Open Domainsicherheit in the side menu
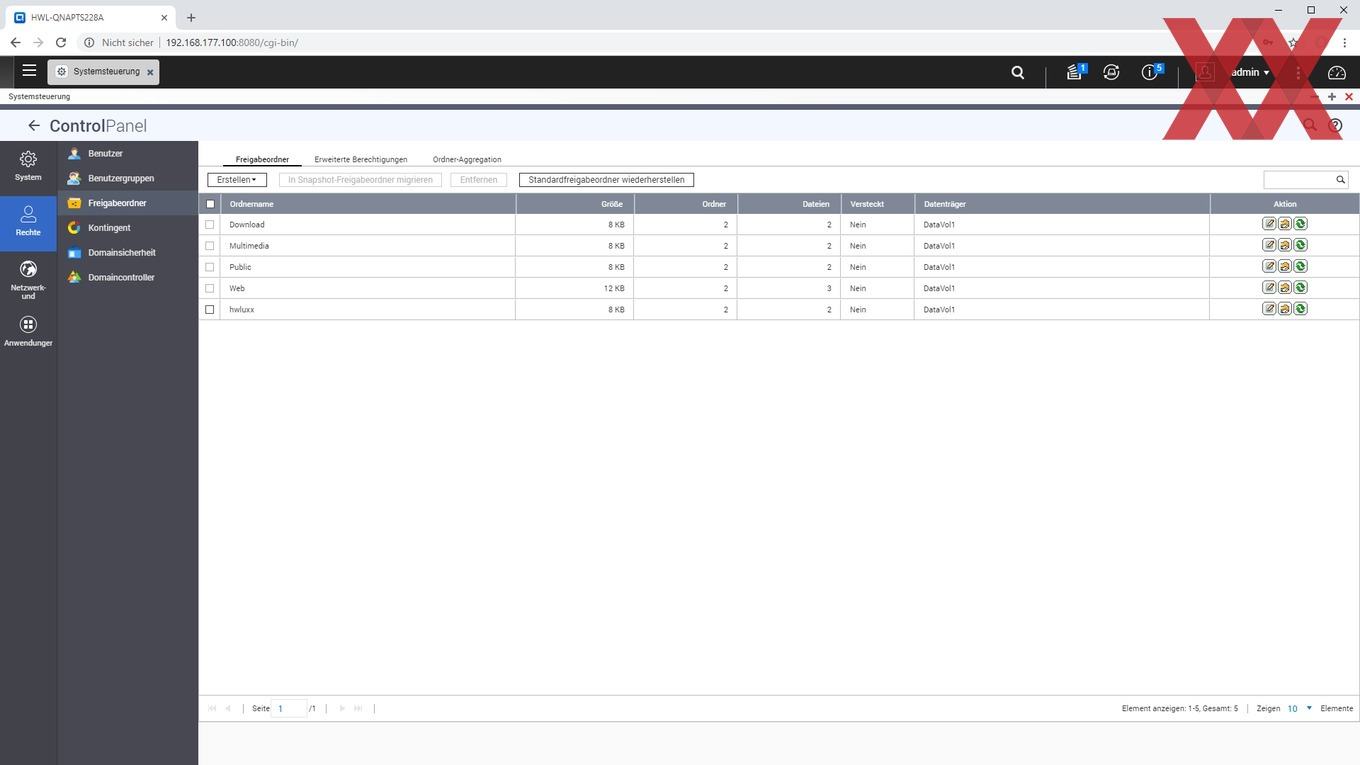The width and height of the screenshot is (1360, 765). pyautogui.click(x=128, y=253)
